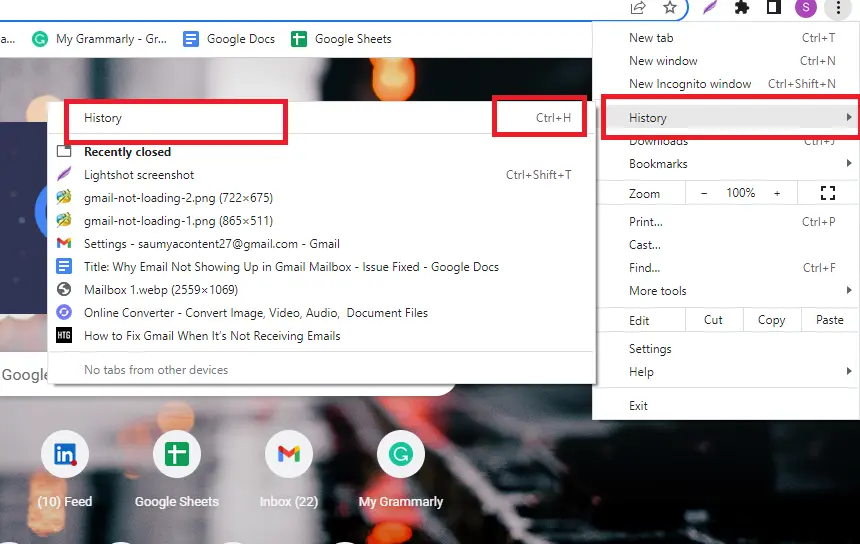Image resolution: width=860 pixels, height=544 pixels.
Task: Open the Google Docs bookmark
Action: point(229,39)
